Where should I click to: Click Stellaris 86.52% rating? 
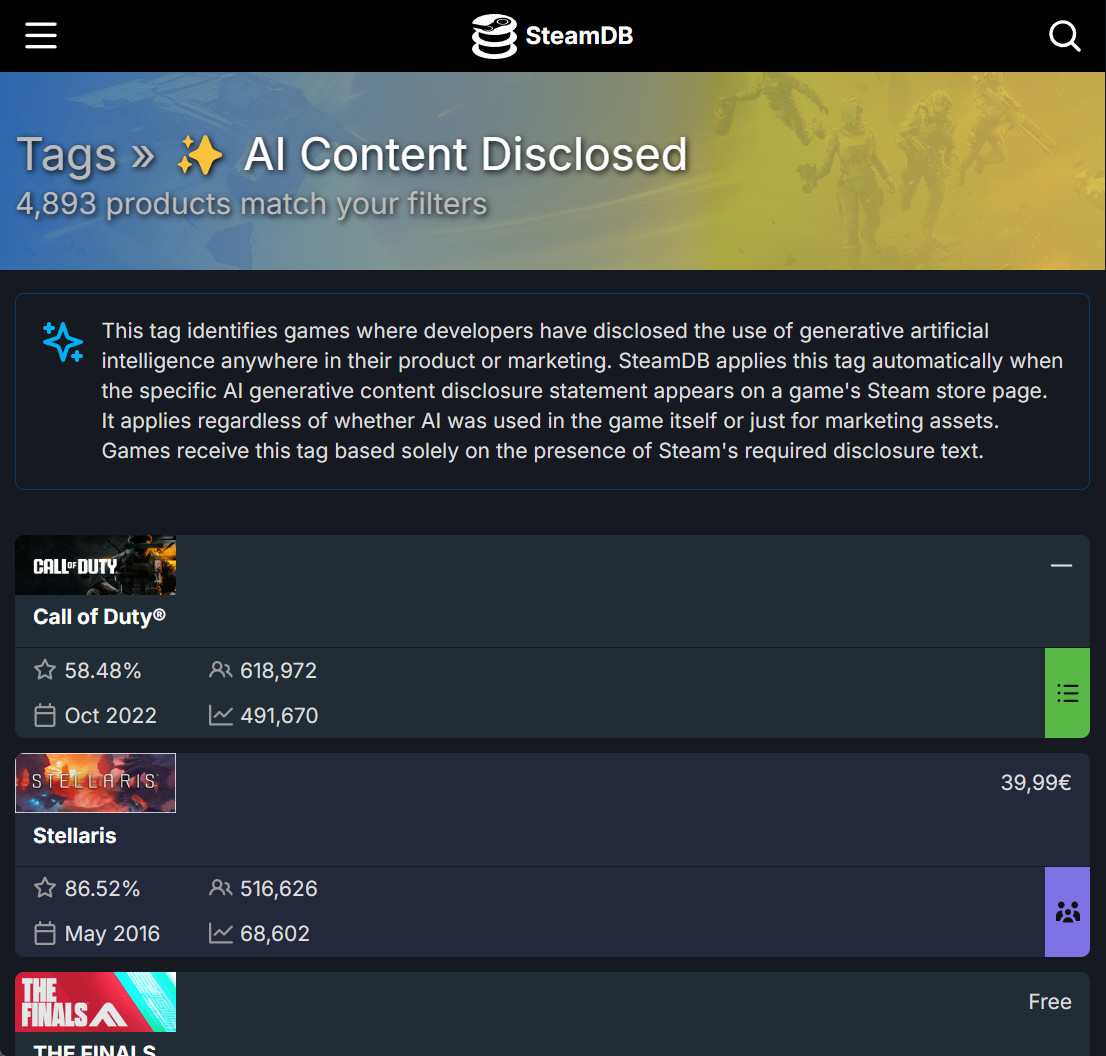102,888
